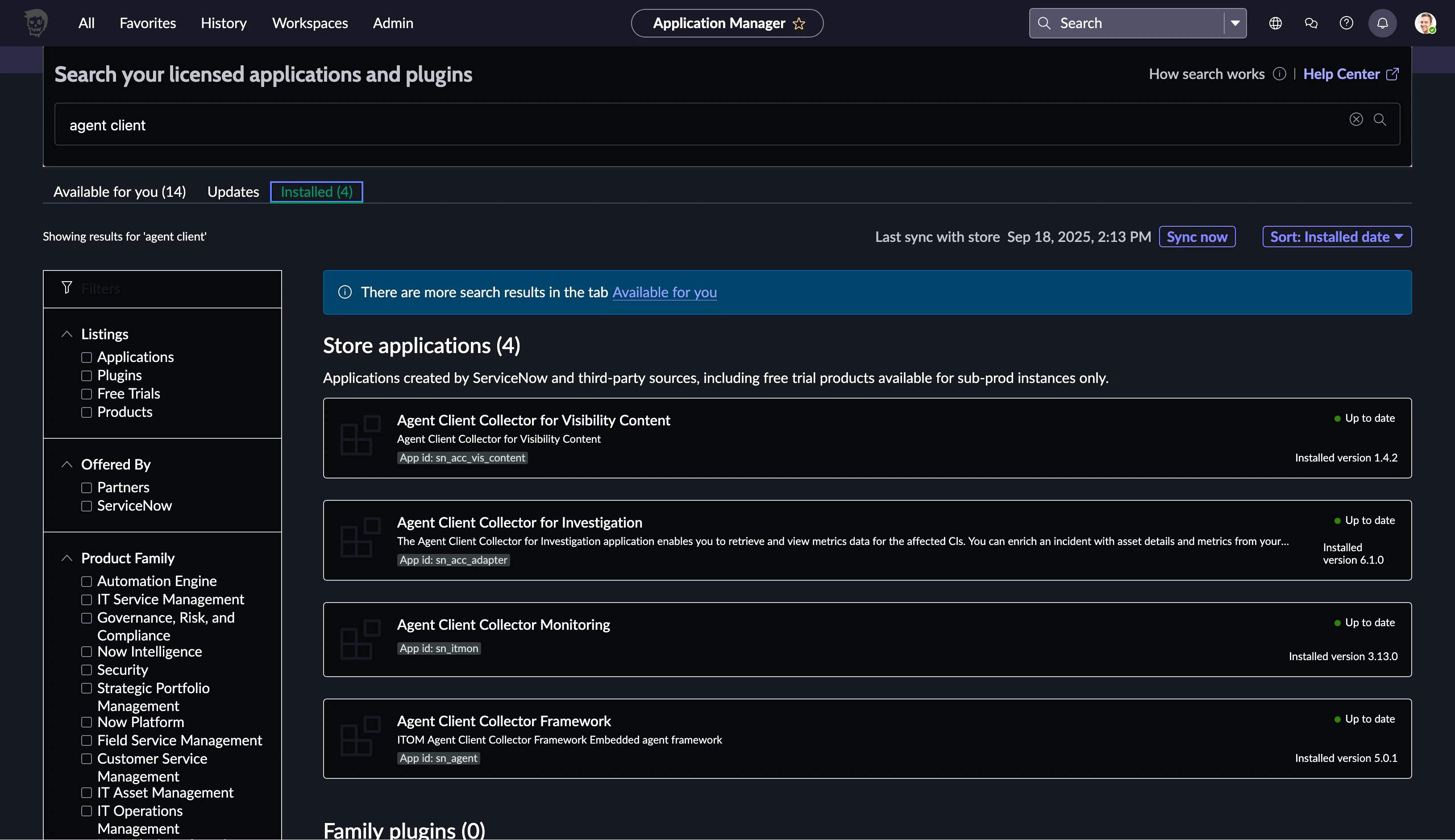
Task: Open the user profile avatar
Action: [x=1425, y=23]
